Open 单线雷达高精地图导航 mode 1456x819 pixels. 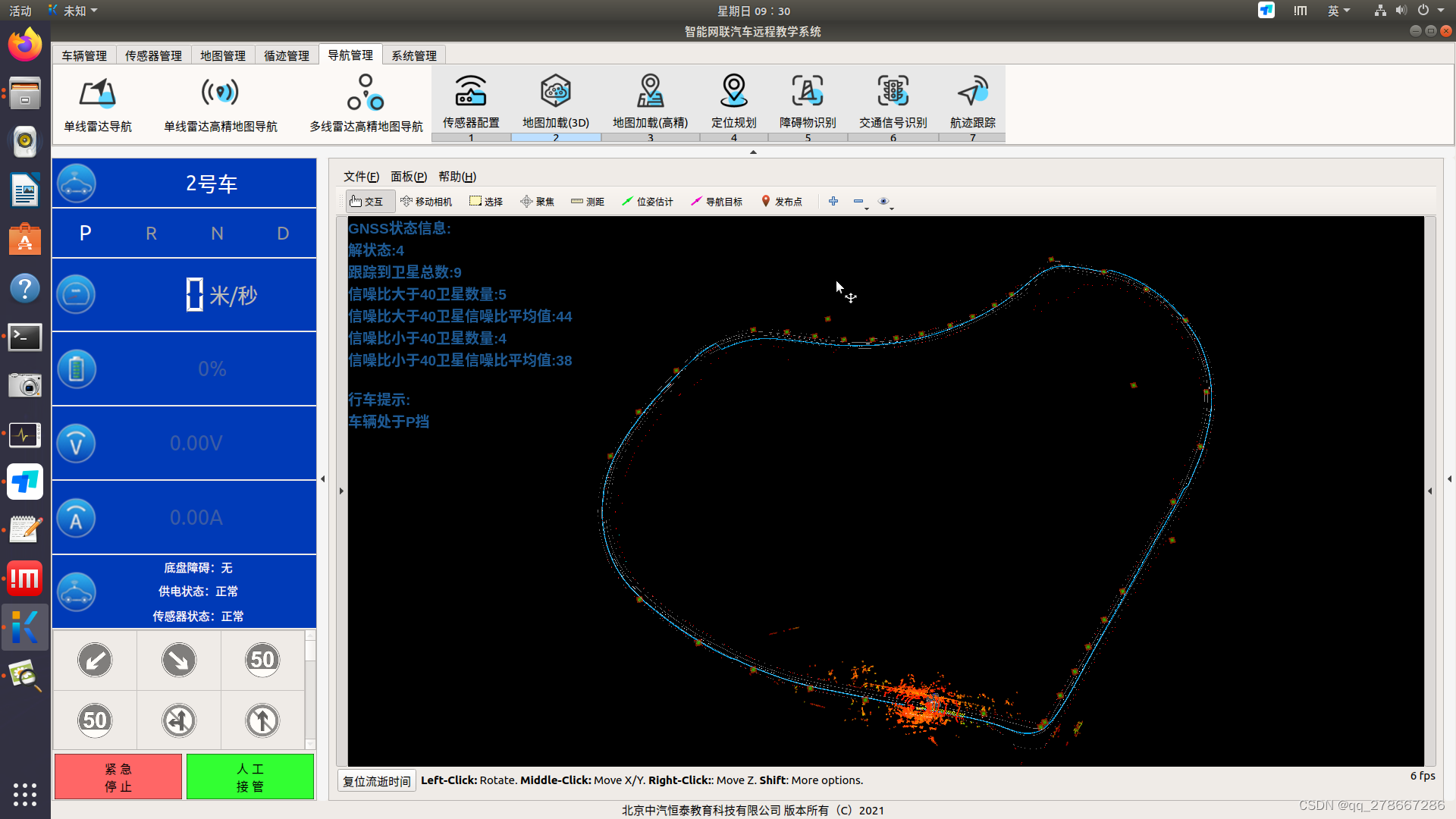click(x=221, y=105)
